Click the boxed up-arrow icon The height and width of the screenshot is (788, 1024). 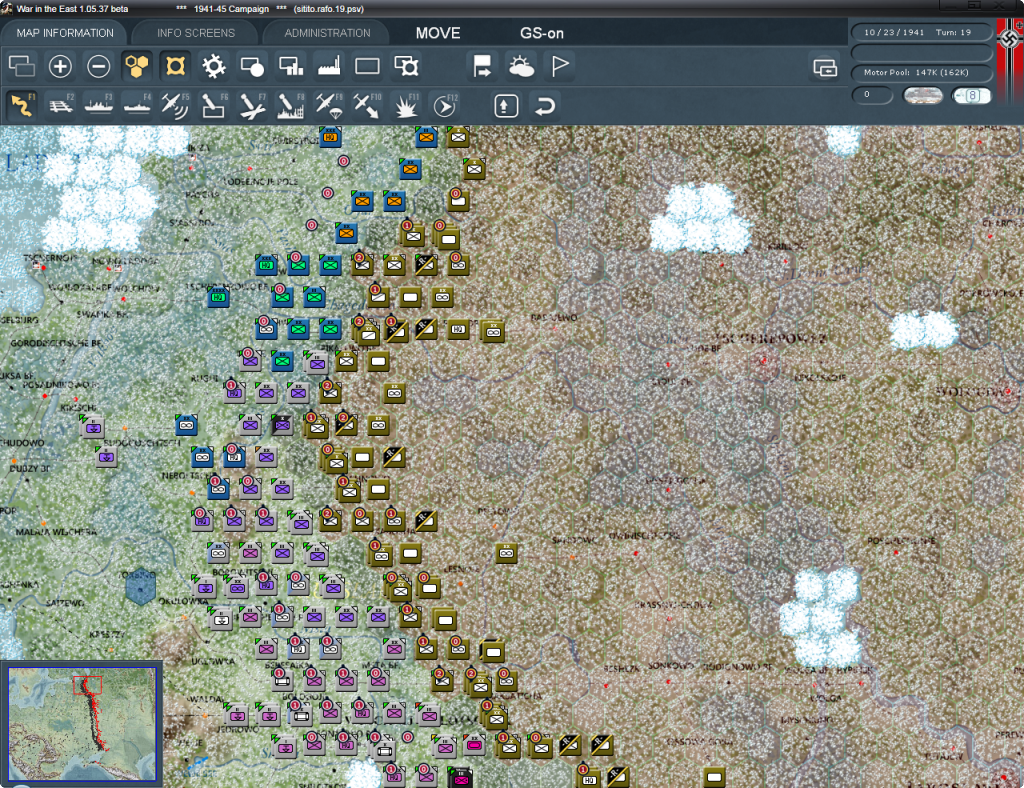coord(506,106)
